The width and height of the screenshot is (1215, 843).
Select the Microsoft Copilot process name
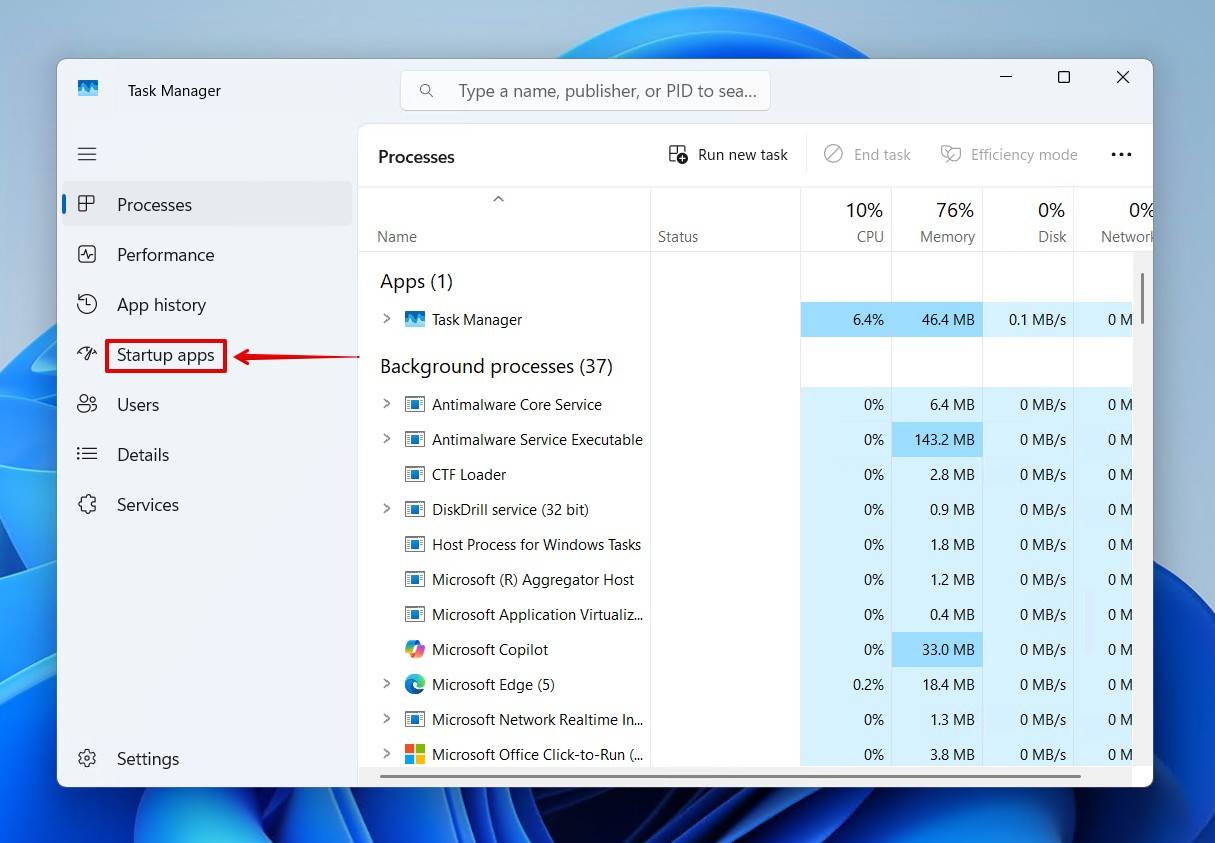click(490, 649)
